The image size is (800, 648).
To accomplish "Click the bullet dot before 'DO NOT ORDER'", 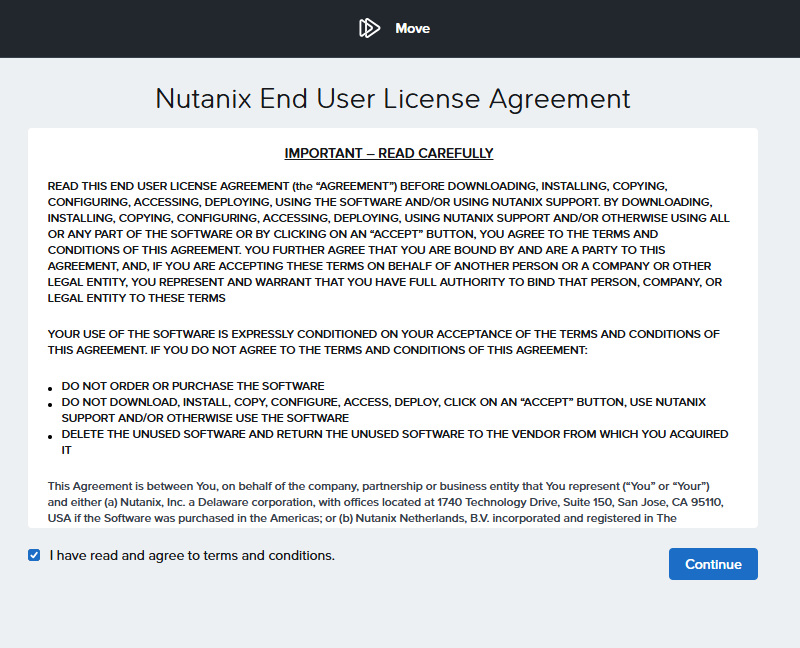I will point(50,389).
